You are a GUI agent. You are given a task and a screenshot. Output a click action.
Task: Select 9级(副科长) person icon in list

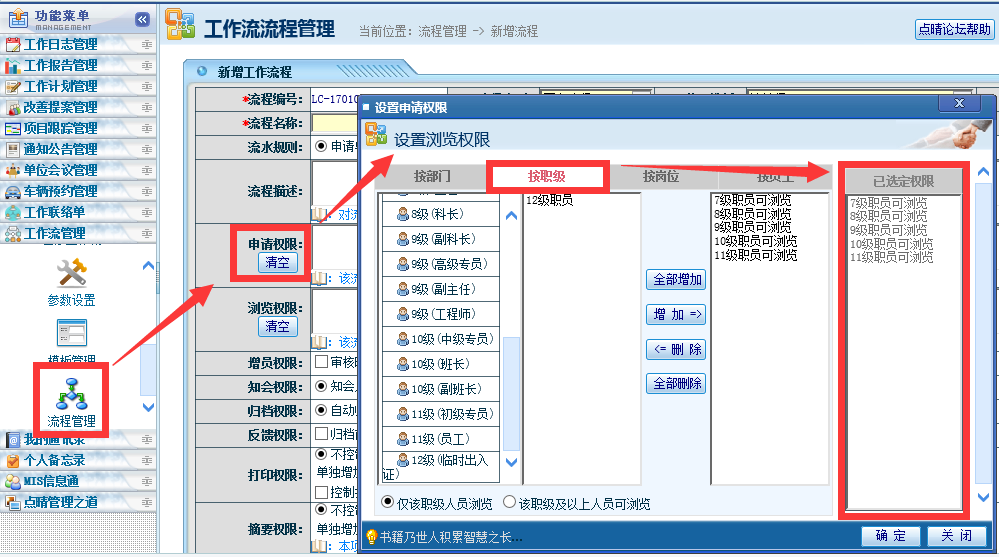click(403, 239)
